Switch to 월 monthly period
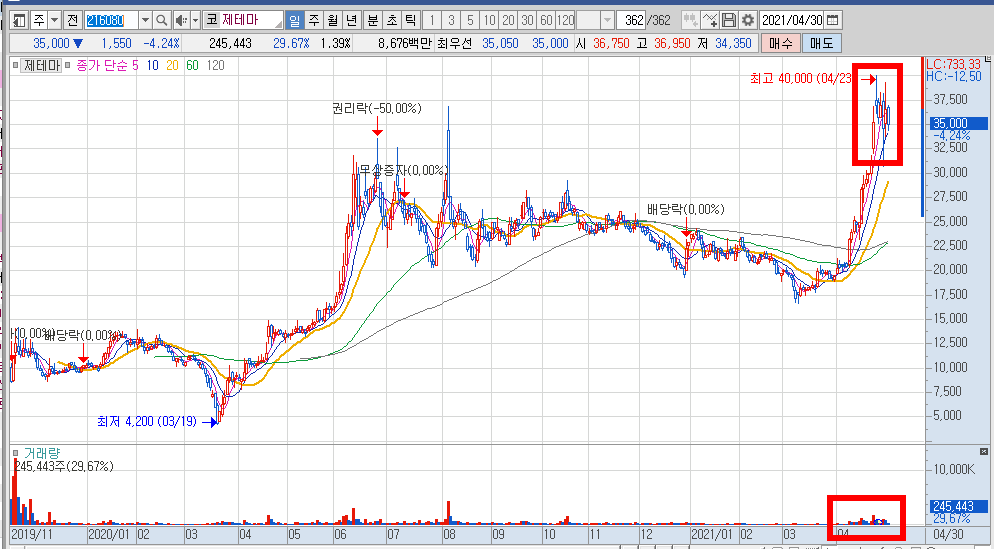The width and height of the screenshot is (994, 549). click(x=332, y=20)
